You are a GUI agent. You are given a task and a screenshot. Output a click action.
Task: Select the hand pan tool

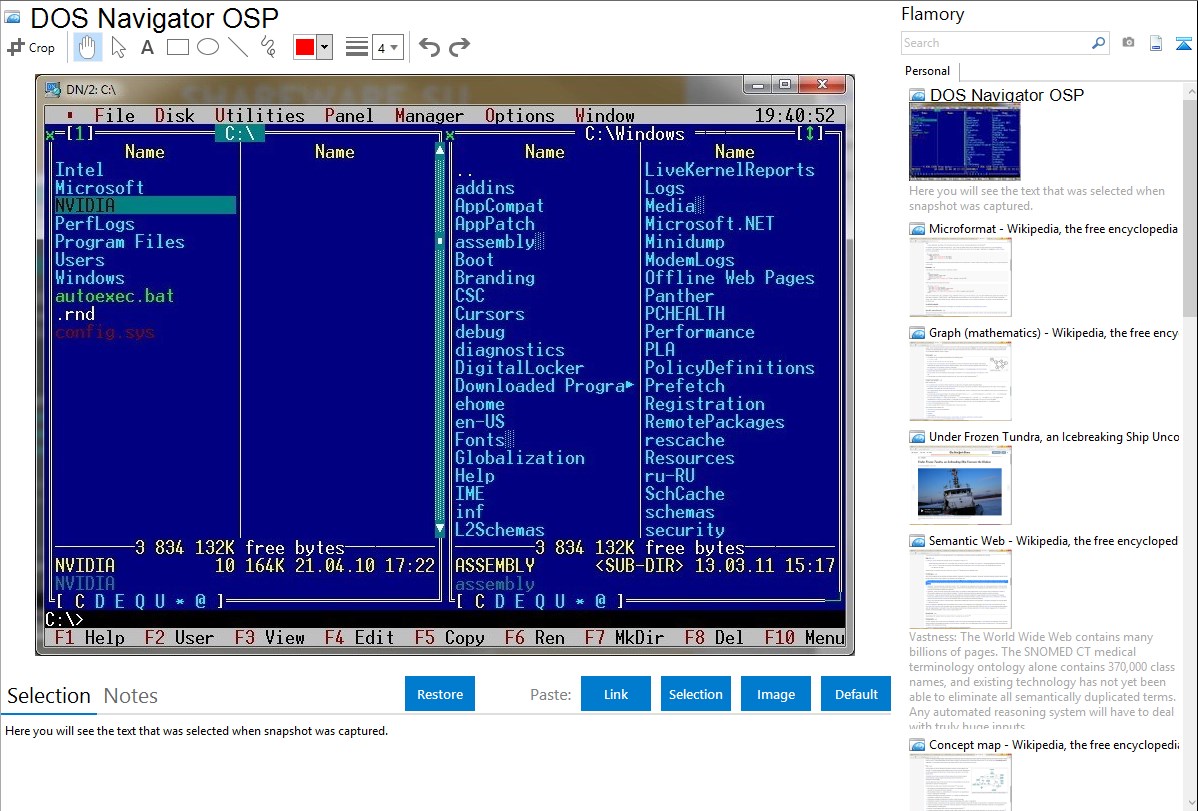[87, 47]
